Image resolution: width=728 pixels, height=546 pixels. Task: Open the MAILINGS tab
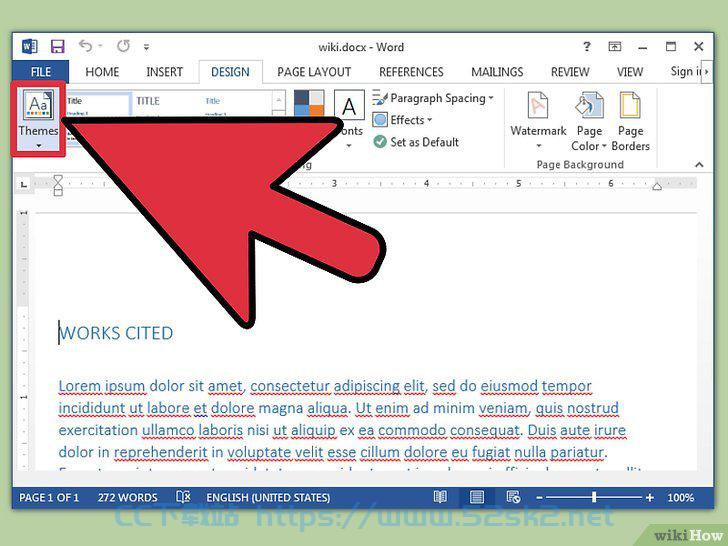point(497,72)
